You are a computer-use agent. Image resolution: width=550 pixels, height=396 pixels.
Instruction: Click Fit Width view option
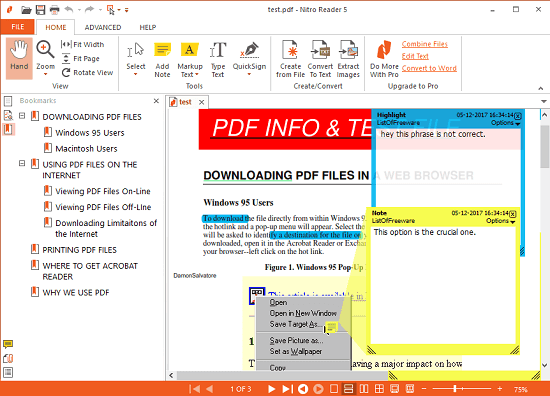[82, 45]
